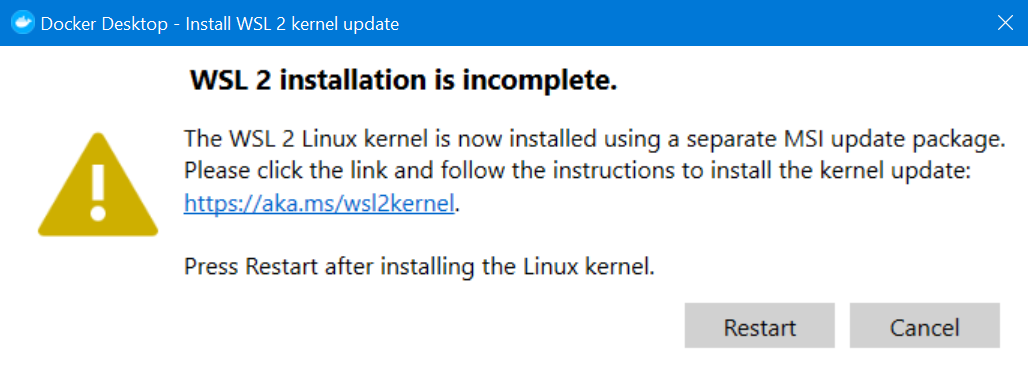
Task: Dismiss the dialog with the Cancel button
Action: pyautogui.click(x=924, y=326)
